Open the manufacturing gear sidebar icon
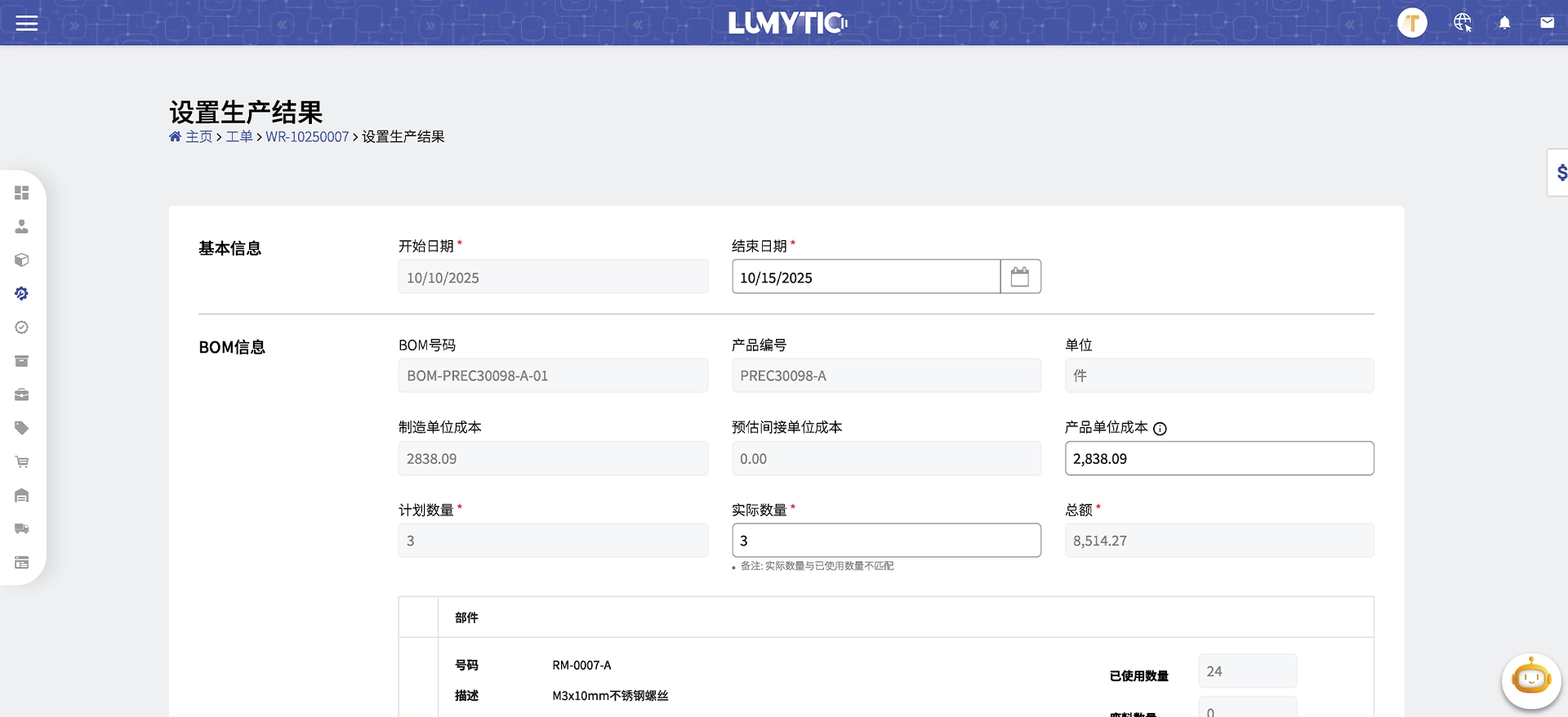Viewport: 1568px width, 717px height. click(22, 293)
